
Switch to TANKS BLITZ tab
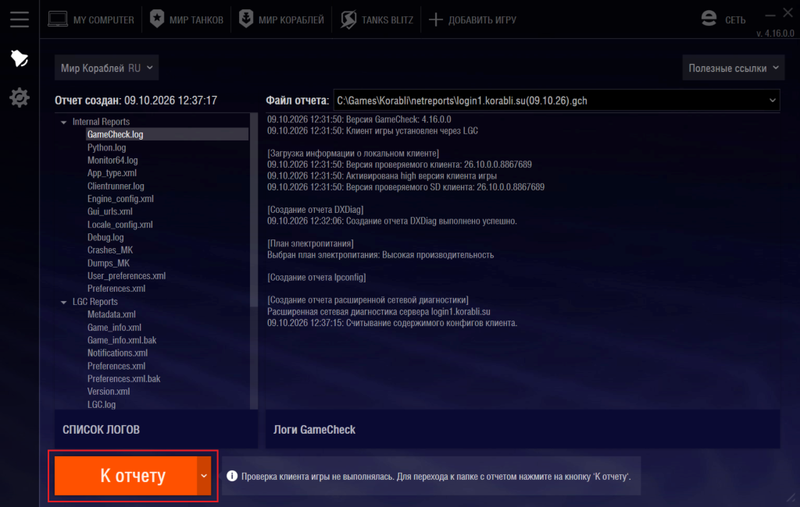377,20
